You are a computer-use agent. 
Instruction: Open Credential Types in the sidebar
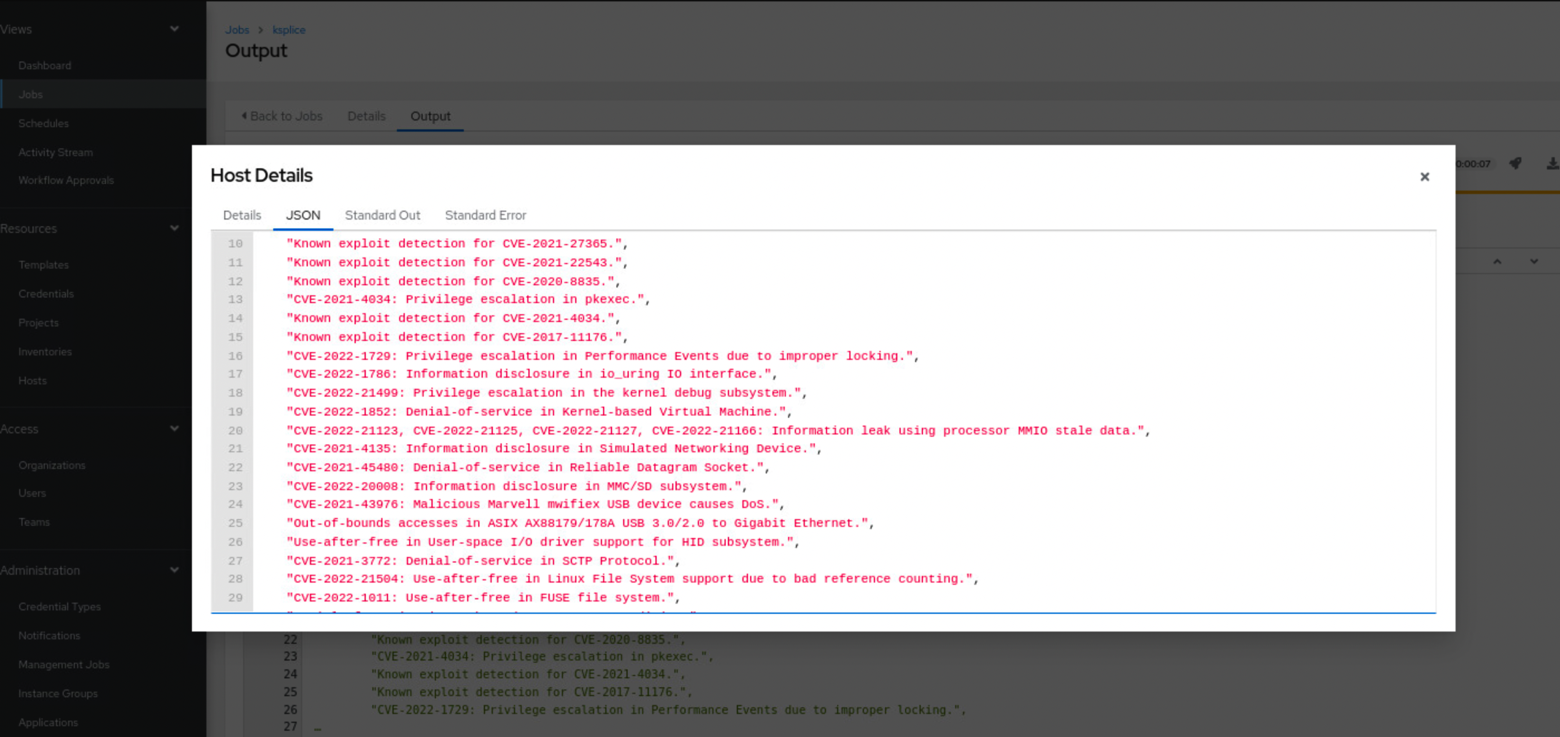(x=59, y=607)
